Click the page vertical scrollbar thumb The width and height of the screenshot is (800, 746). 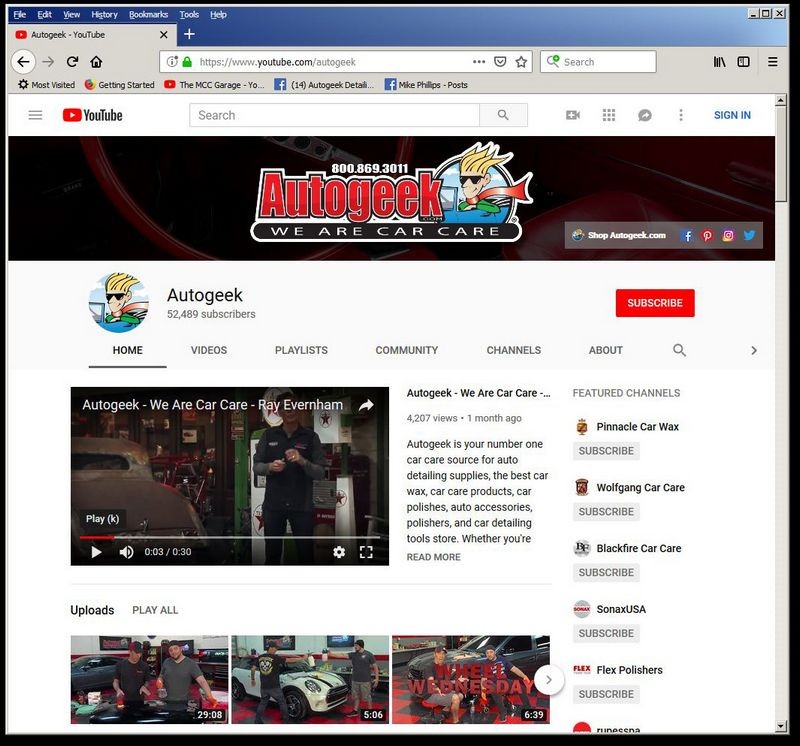tap(780, 155)
